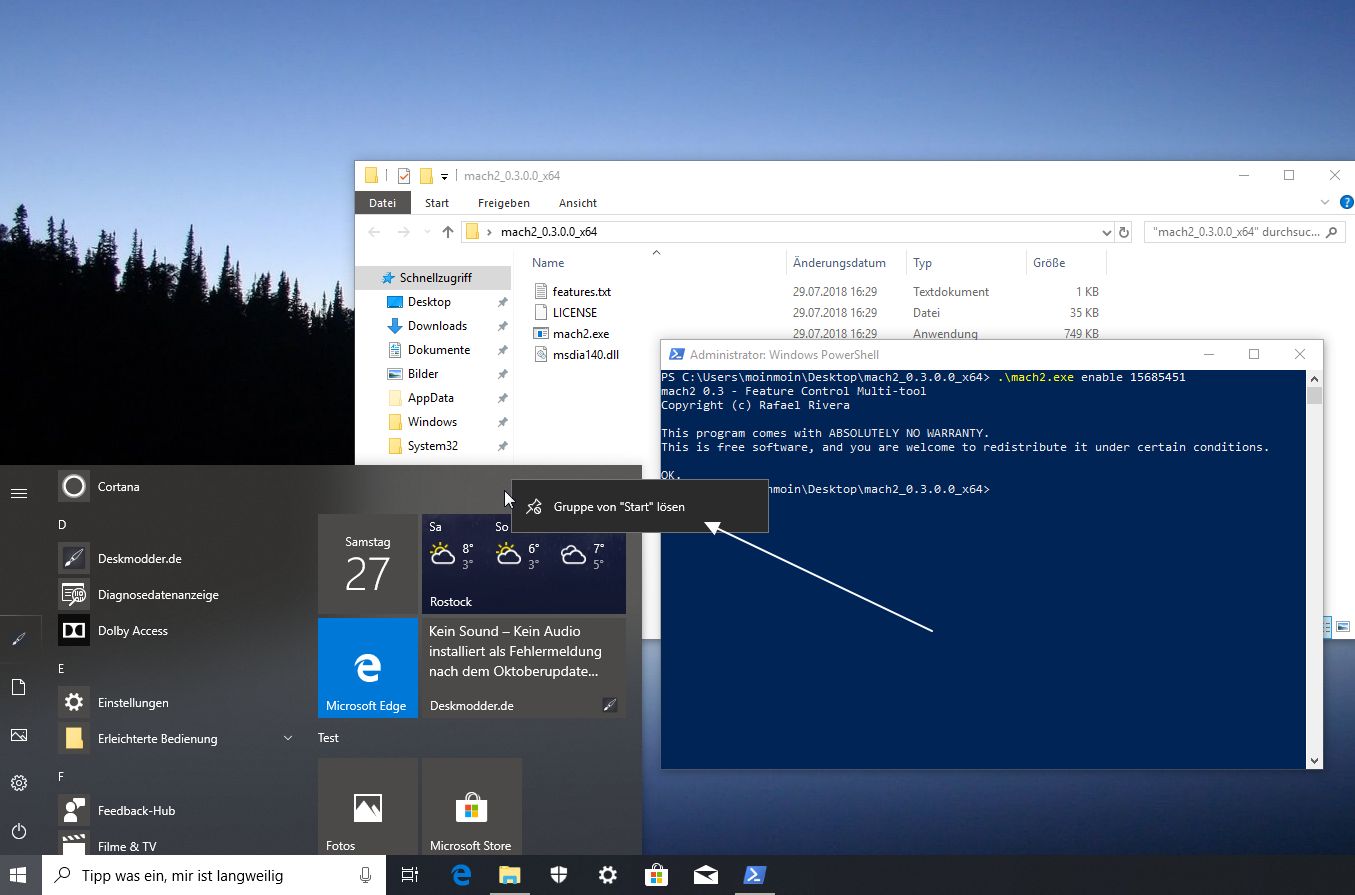This screenshot has height=895, width=1355.
Task: Click the microphone icon in search box
Action: [366, 875]
